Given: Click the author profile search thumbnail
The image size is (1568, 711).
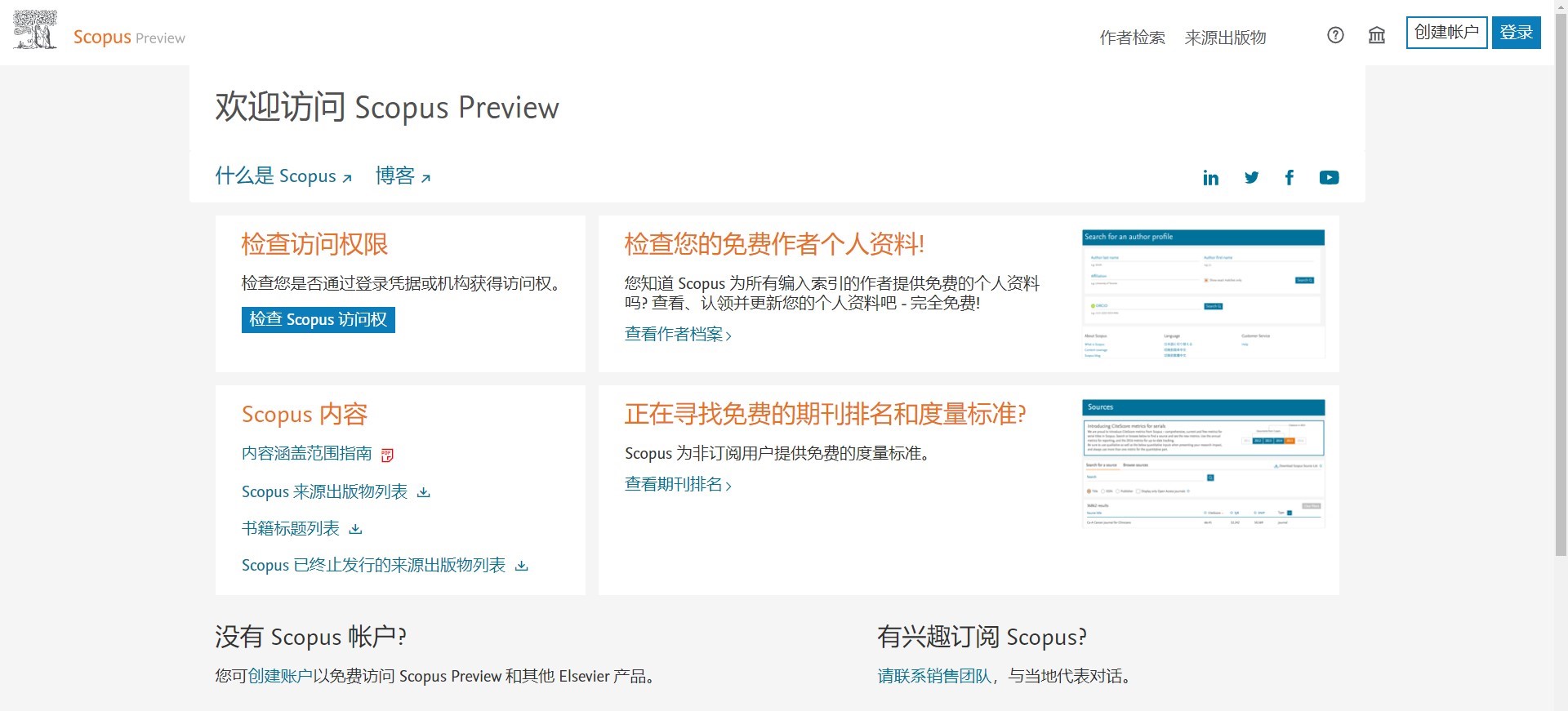Looking at the screenshot, I should 1203,294.
